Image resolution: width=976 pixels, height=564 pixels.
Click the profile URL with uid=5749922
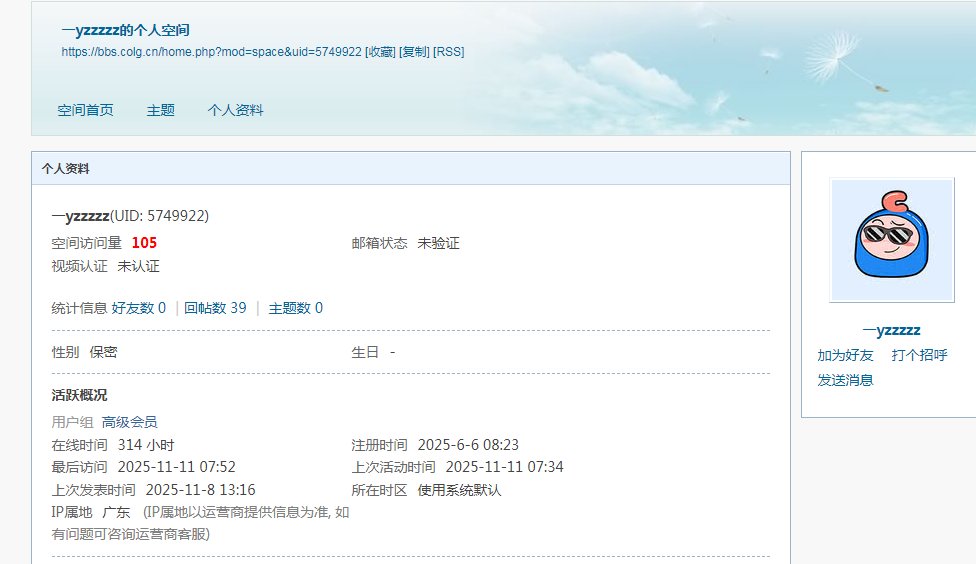coord(212,52)
